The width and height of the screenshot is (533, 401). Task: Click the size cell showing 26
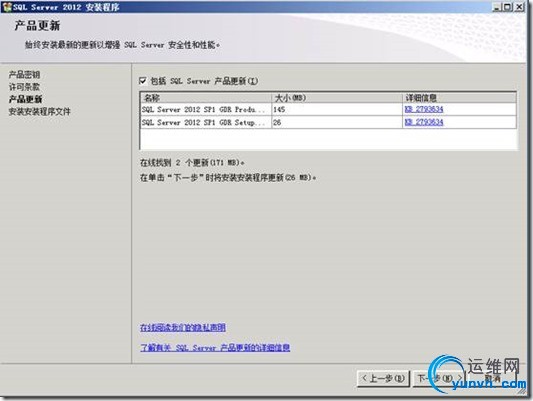pyautogui.click(x=337, y=122)
